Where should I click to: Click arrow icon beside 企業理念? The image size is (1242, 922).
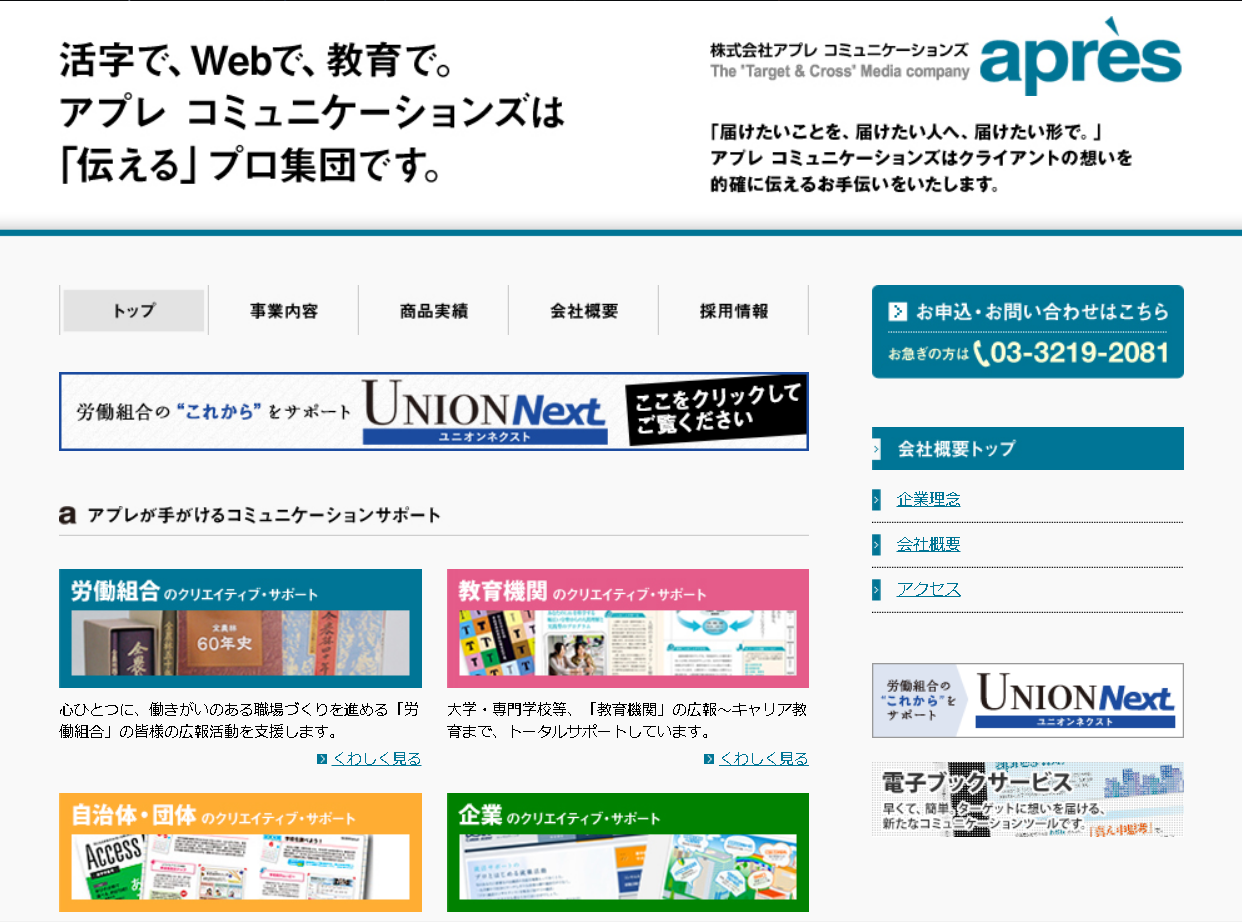(x=876, y=499)
